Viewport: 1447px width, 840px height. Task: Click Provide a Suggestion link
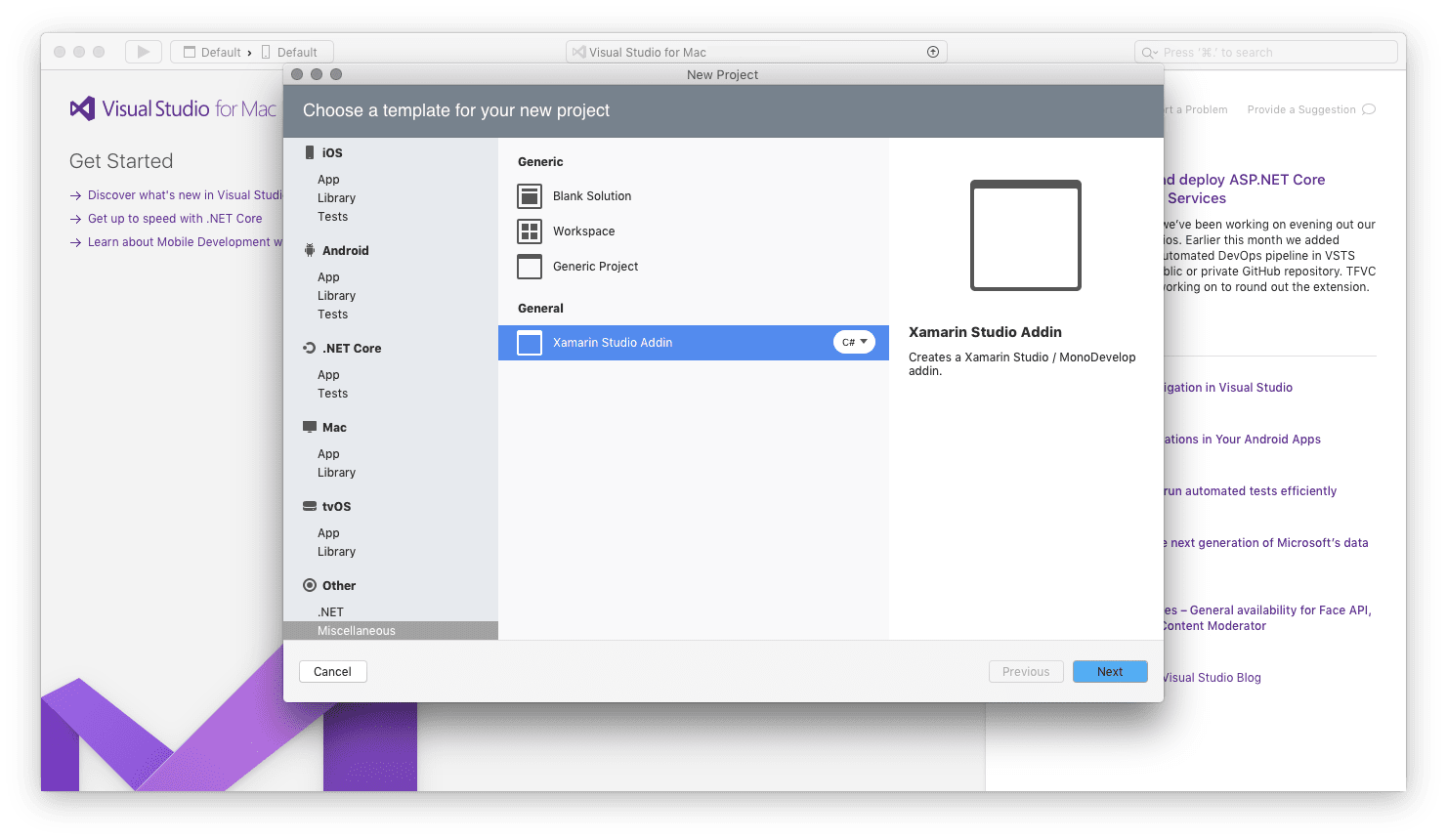[x=1301, y=109]
